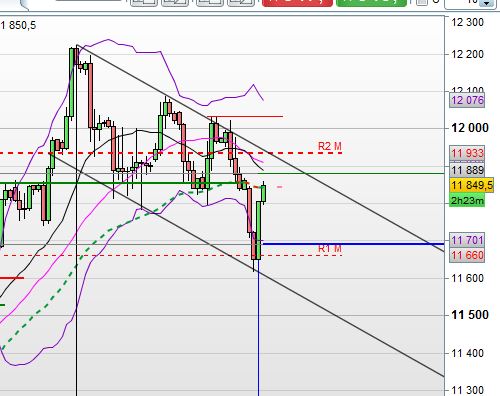Screen dimensions: 500x396
Task: Open the dropdown arrow in the top-right toolbar
Action: [x=487, y=3]
